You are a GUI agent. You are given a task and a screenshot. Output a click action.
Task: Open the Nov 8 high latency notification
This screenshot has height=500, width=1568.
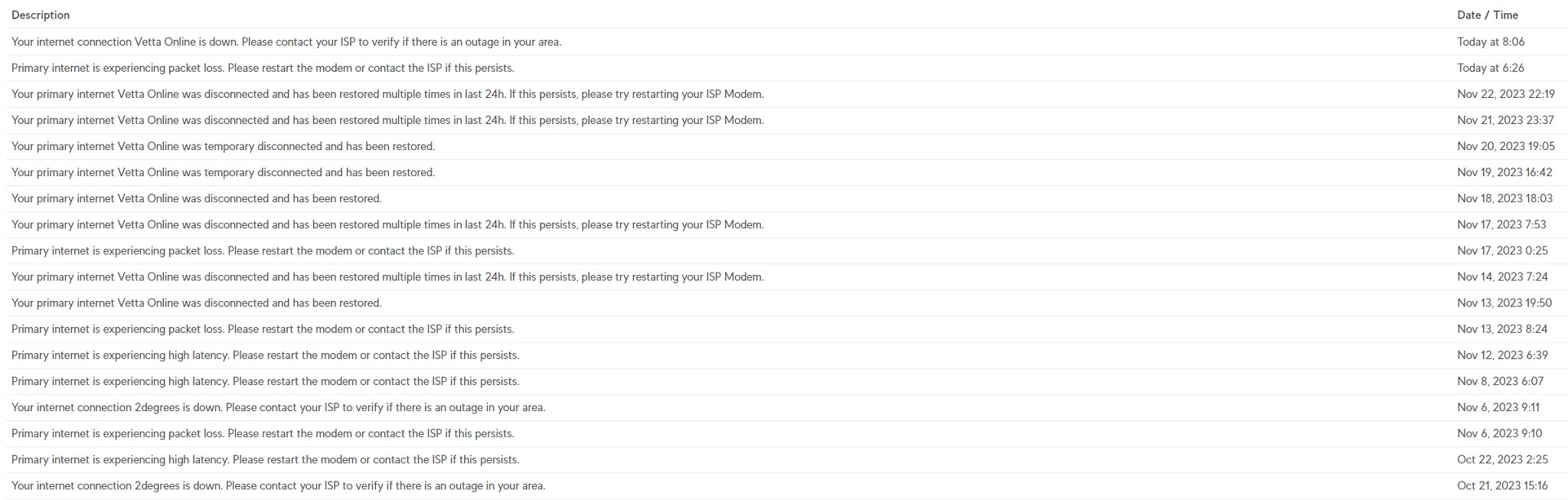pos(266,381)
